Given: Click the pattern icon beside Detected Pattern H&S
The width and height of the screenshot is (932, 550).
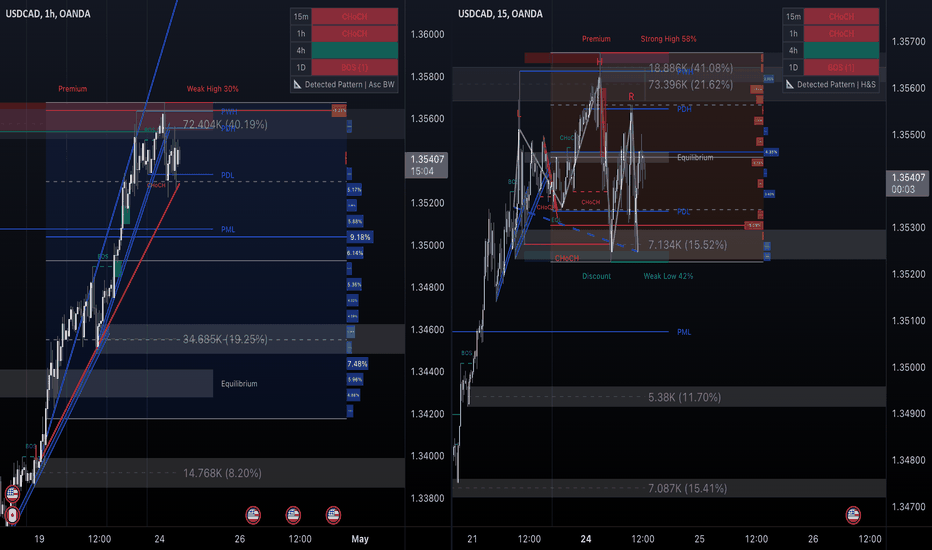Looking at the screenshot, I should 789,84.
